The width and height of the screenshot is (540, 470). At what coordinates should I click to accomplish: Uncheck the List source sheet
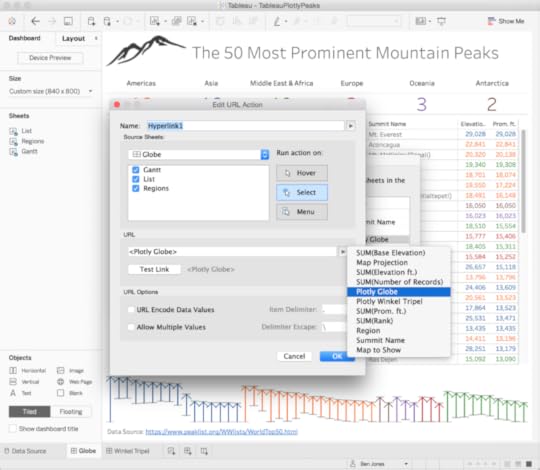136,179
